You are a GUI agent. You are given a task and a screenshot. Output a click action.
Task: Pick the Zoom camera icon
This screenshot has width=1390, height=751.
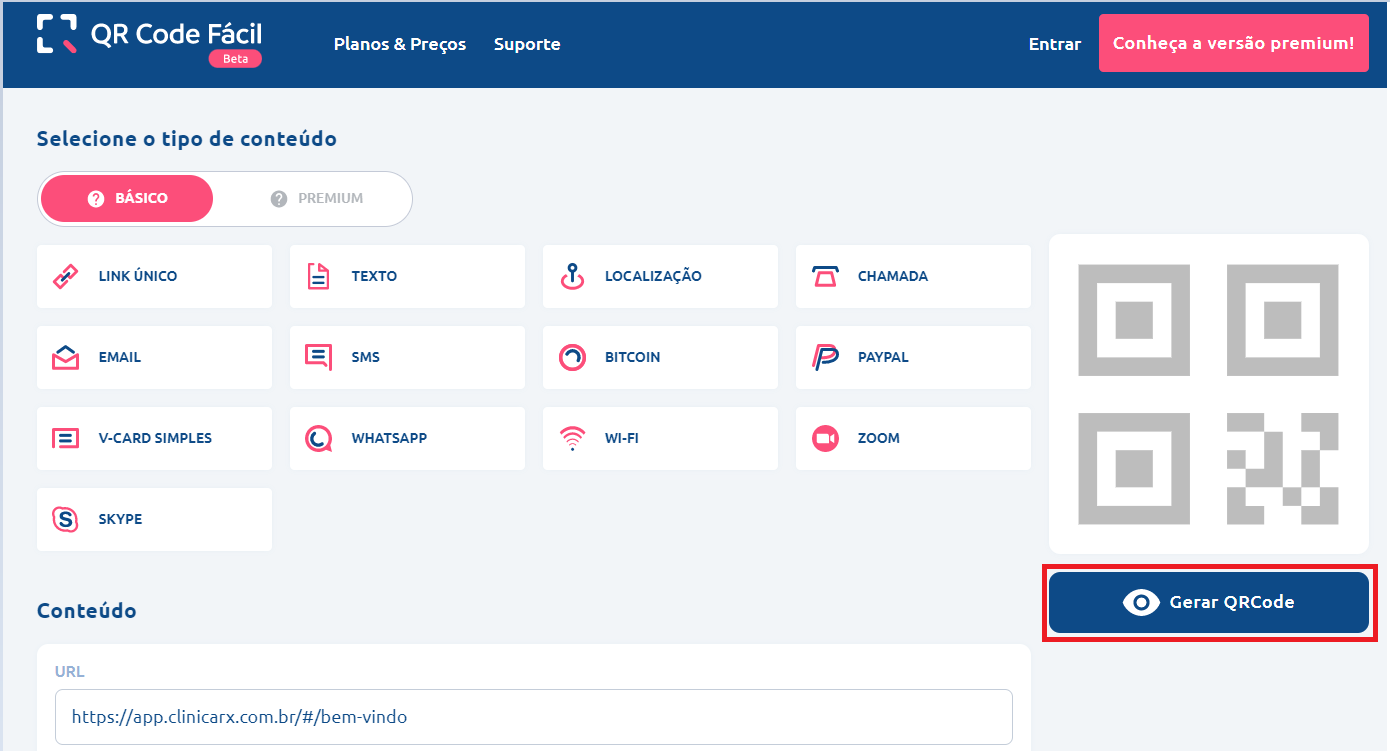825,439
